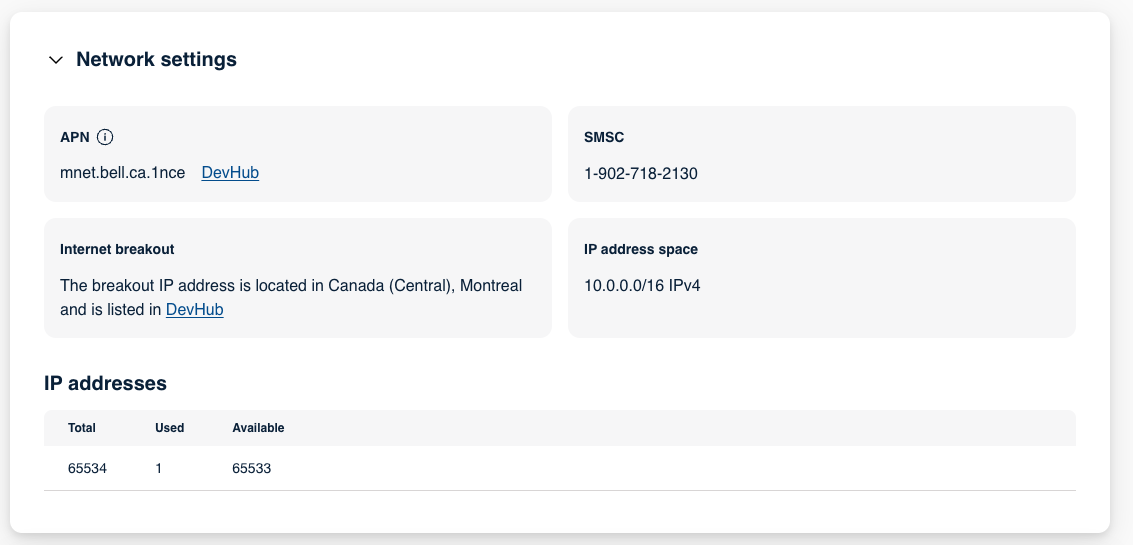1133x545 pixels.
Task: Open DevHub link in Internet breakout text
Action: point(194,310)
